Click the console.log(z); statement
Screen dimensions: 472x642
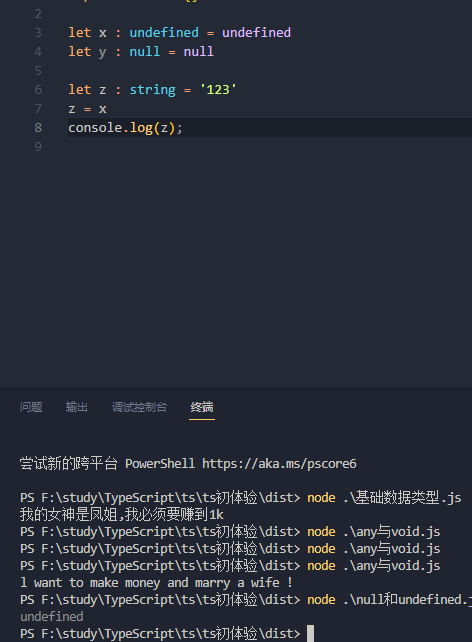(125, 128)
